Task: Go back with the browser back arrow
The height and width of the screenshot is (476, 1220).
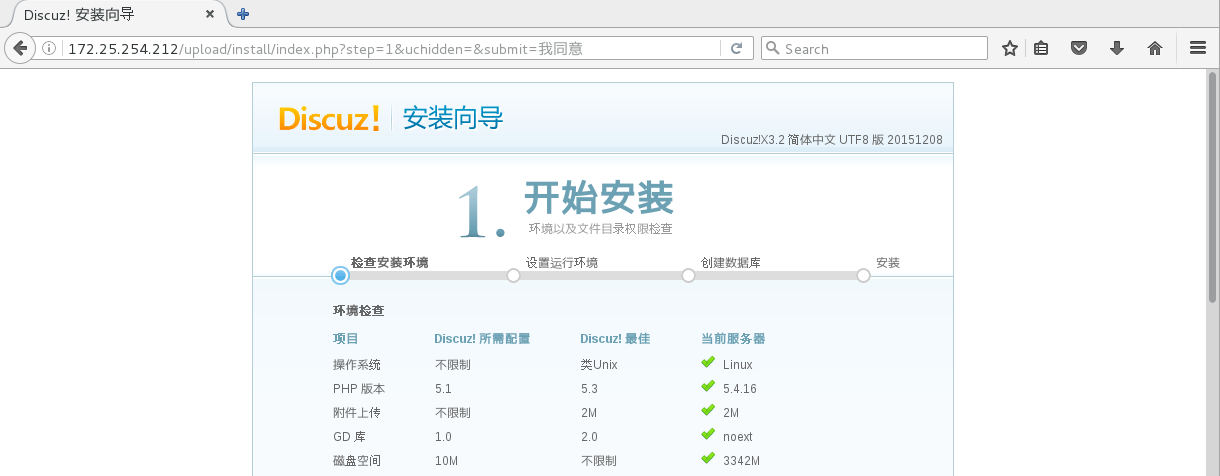Action: [19, 48]
